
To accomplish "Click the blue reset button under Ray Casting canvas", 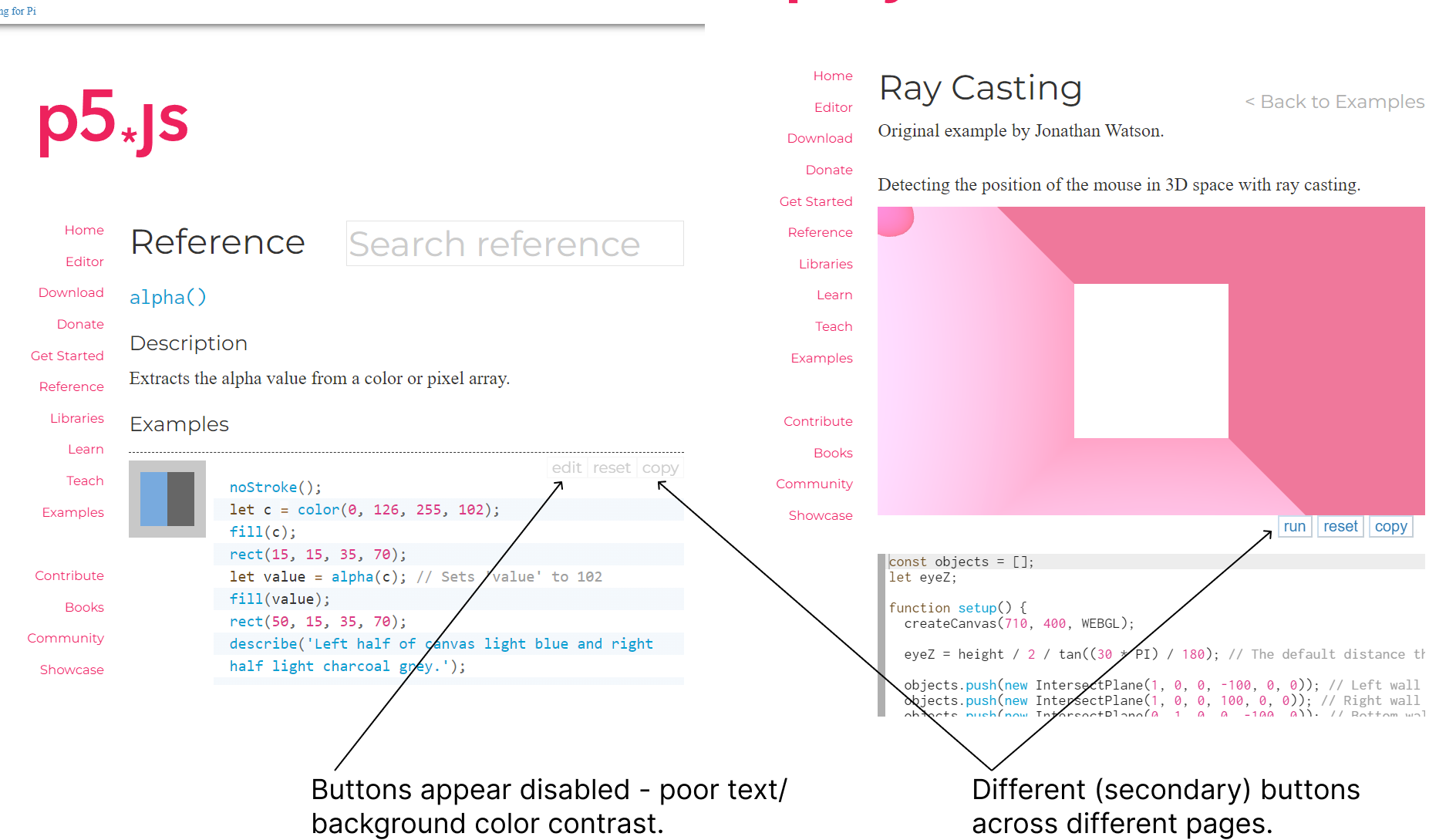I will tap(1340, 527).
